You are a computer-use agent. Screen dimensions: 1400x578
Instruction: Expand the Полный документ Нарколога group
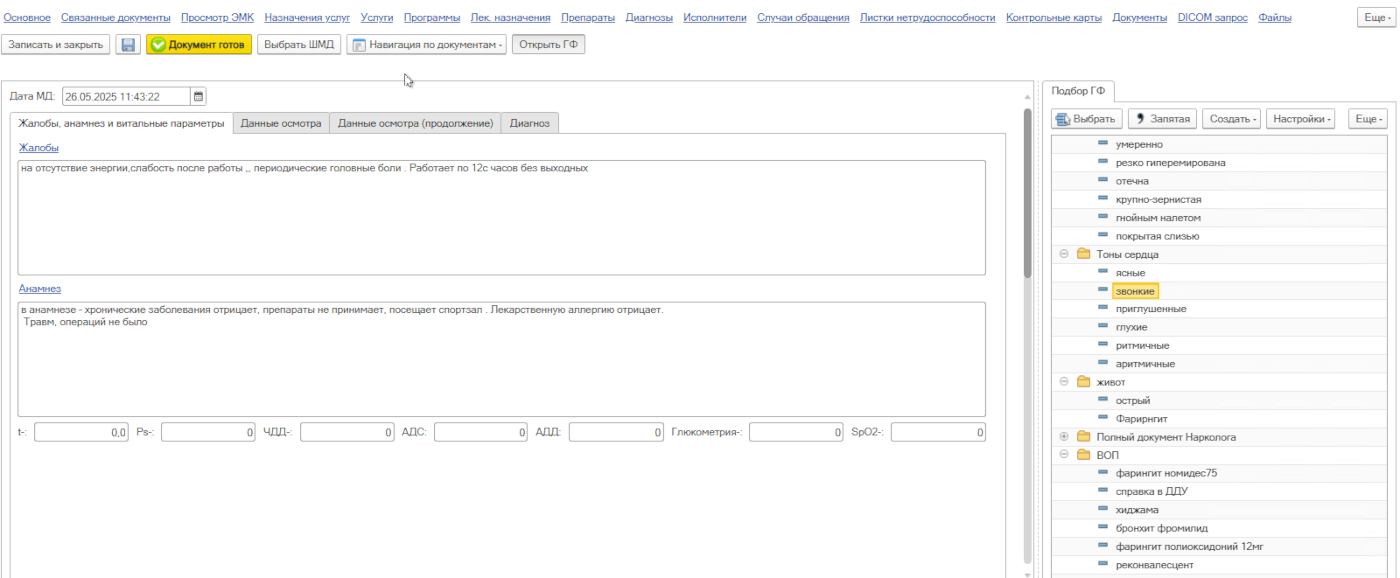pyautogui.click(x=1064, y=437)
